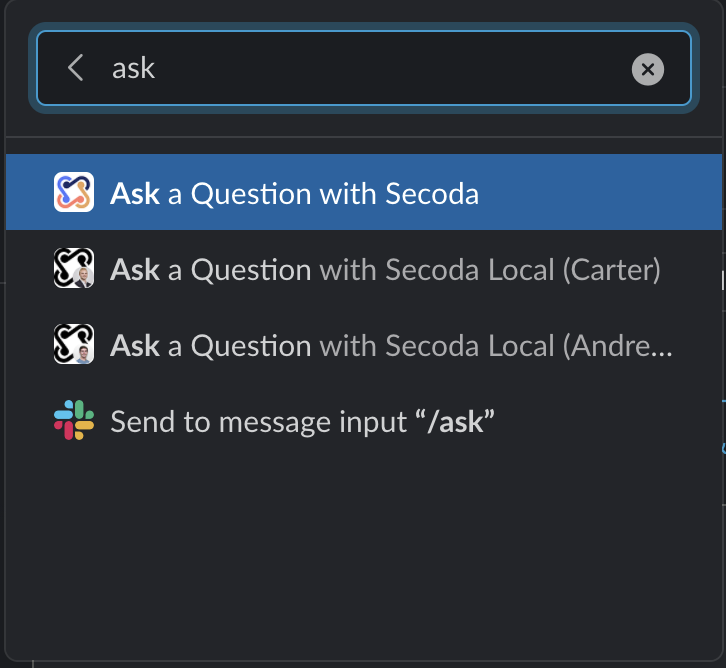Click the "with Secoda Local (Carter)" gray label
This screenshot has height=668, width=726.
coord(489,269)
